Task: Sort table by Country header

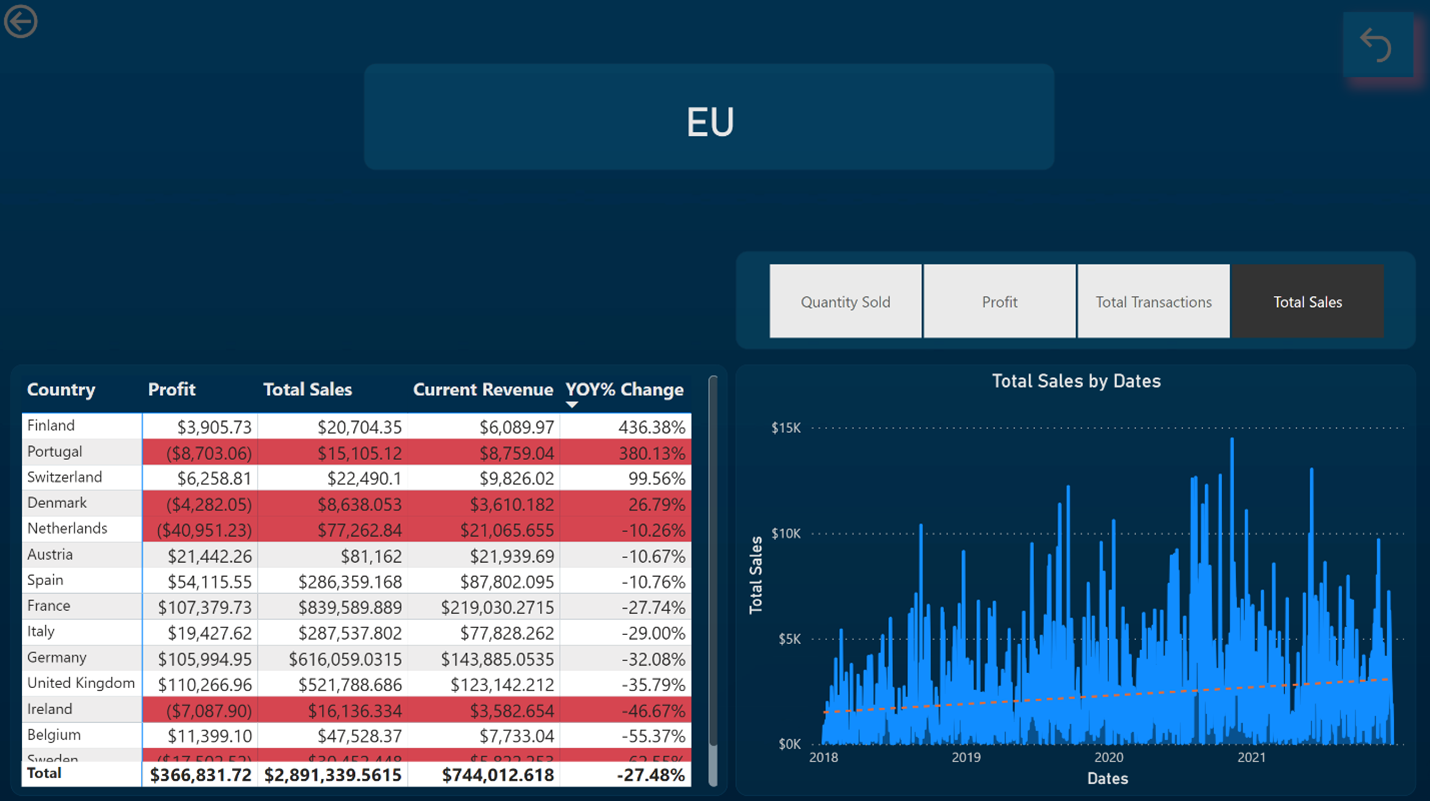Action: (x=61, y=390)
